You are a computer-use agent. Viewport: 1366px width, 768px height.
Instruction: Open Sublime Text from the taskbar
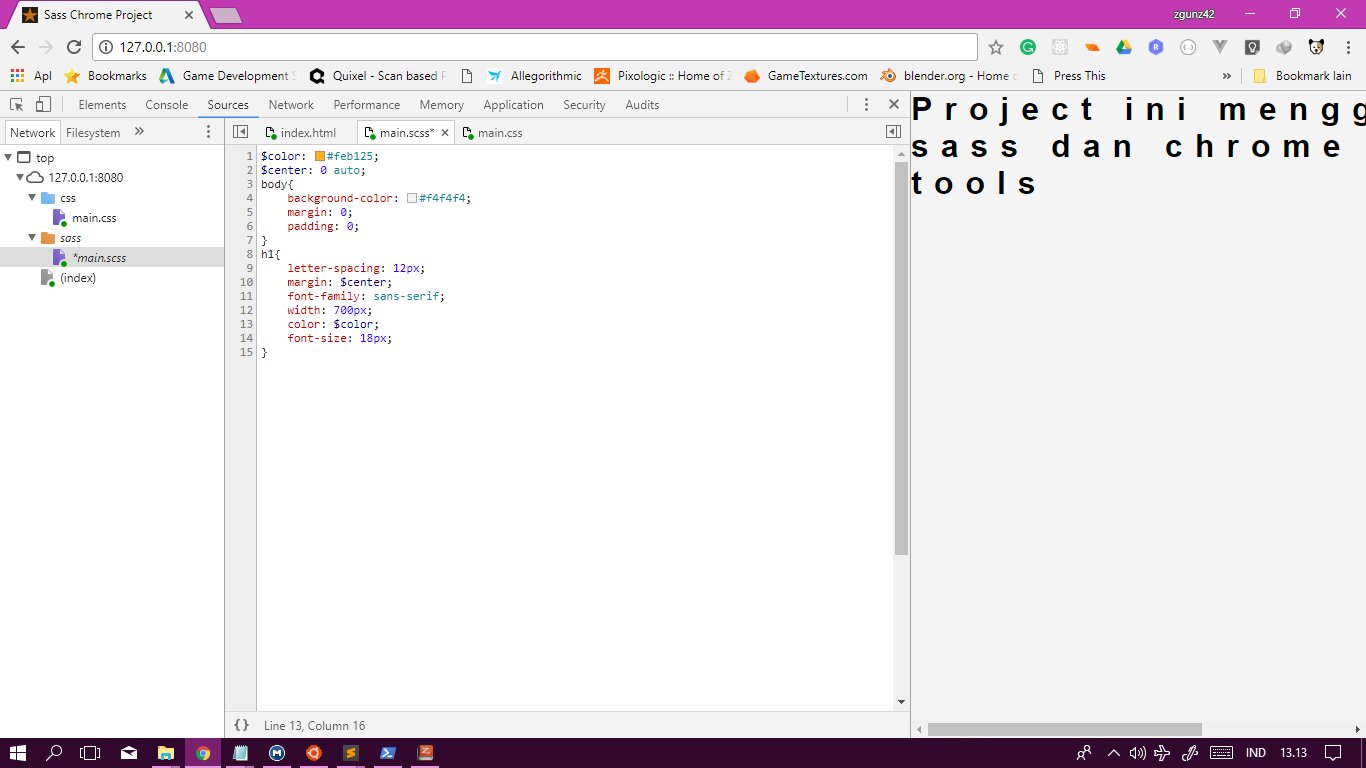(x=350, y=753)
